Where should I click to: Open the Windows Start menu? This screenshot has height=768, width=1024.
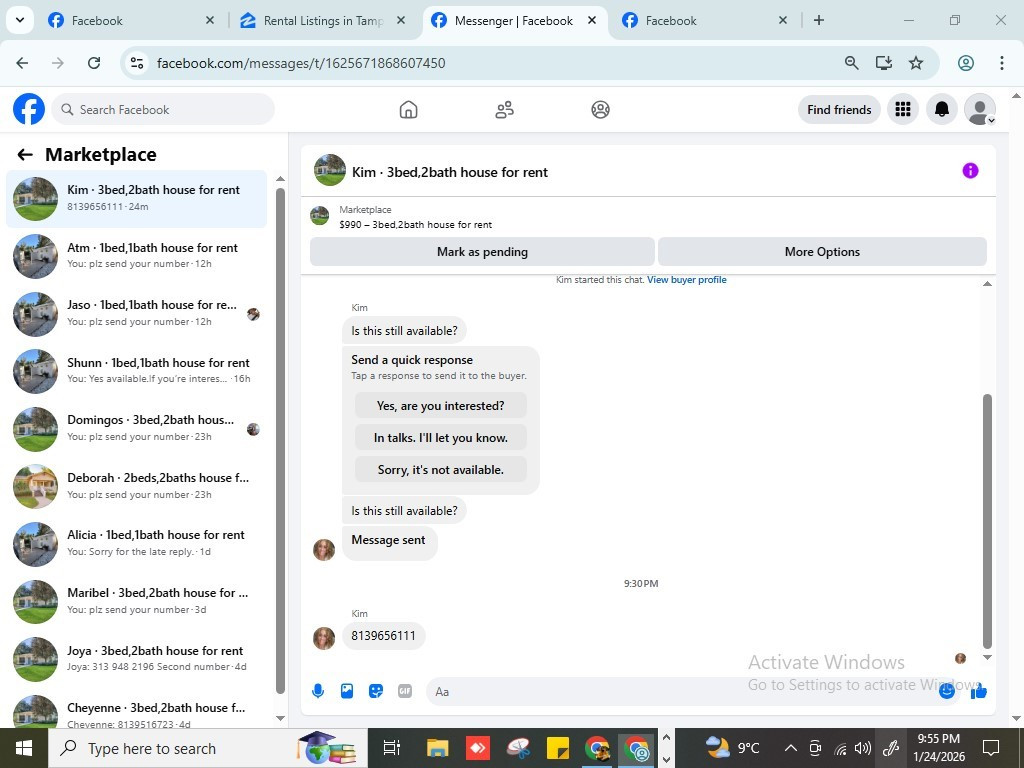tap(24, 748)
